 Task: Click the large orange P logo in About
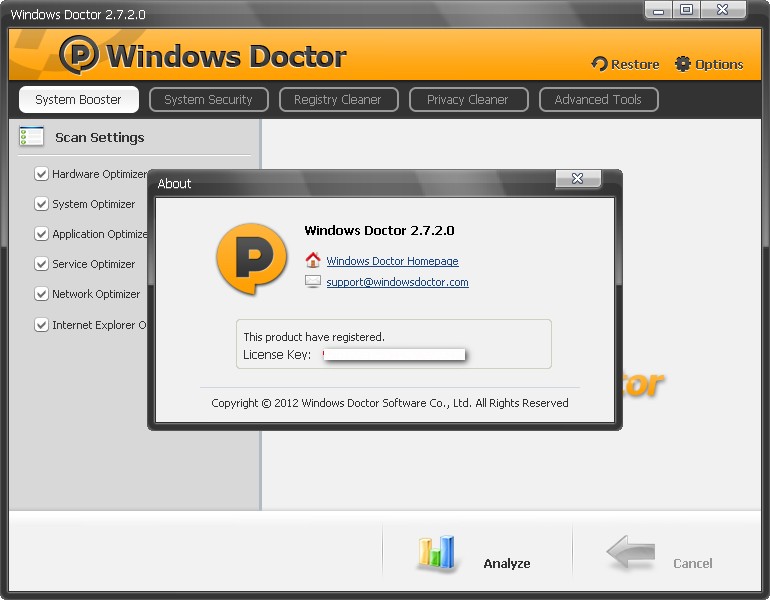pyautogui.click(x=252, y=259)
